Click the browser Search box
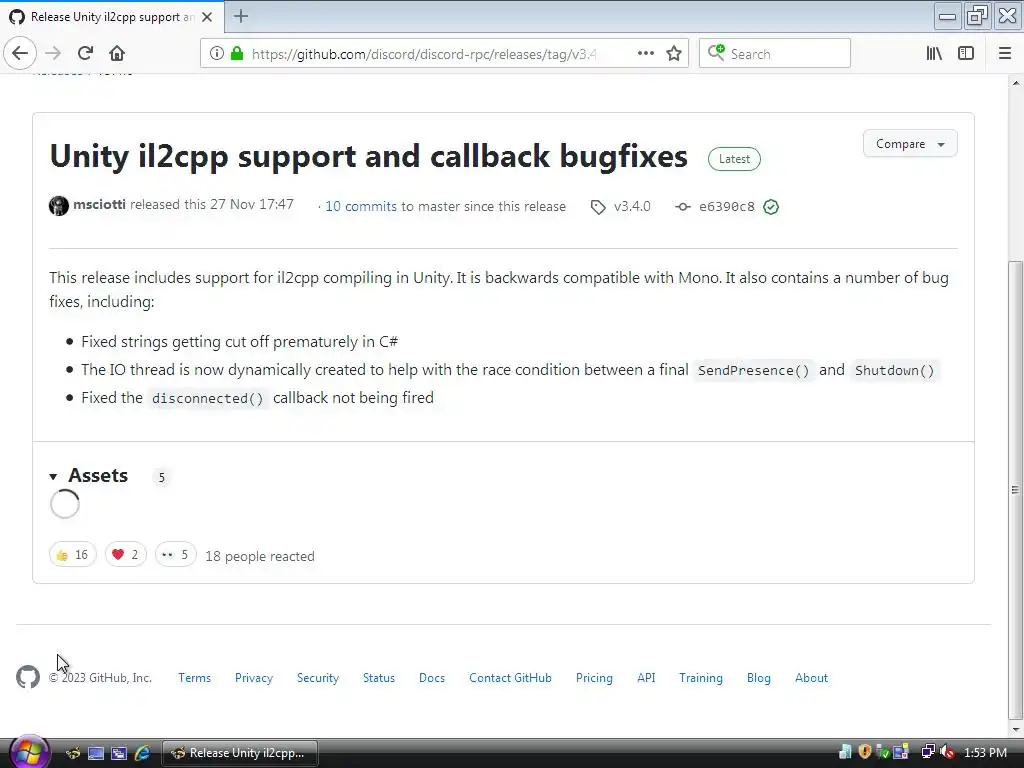This screenshot has width=1024, height=768. (775, 54)
